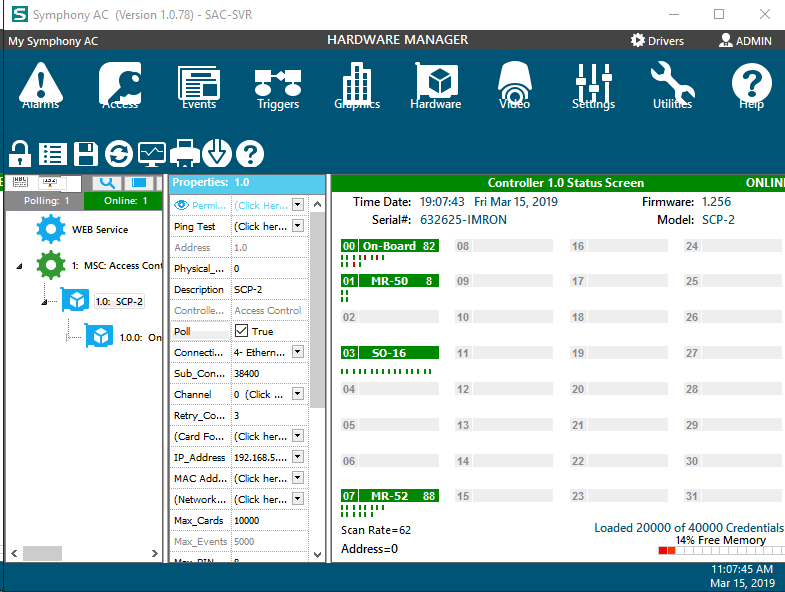Image resolution: width=785 pixels, height=592 pixels.
Task: Click the Description field value SCP-2
Action: click(x=269, y=289)
